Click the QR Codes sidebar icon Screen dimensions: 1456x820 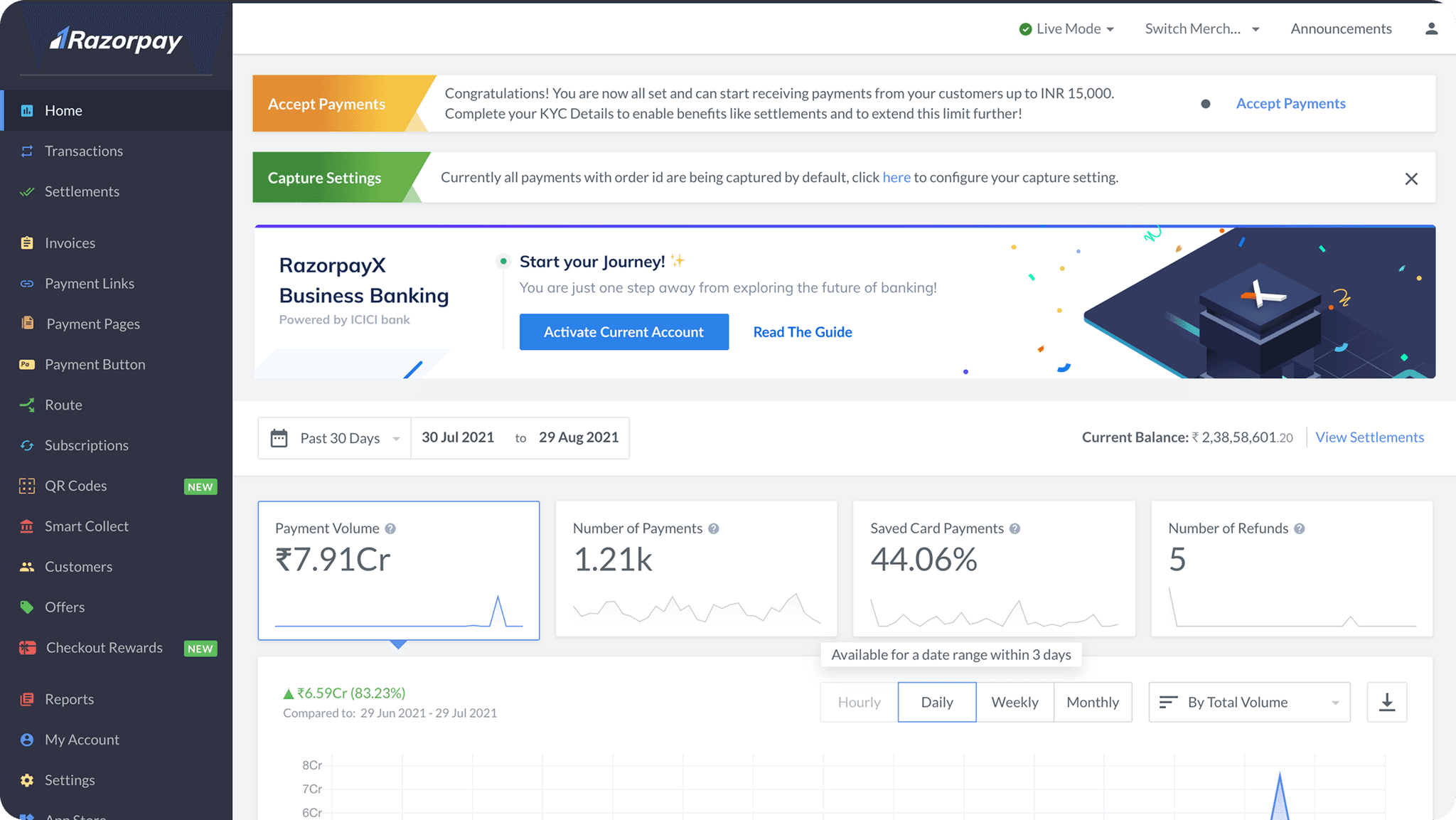pyautogui.click(x=27, y=486)
